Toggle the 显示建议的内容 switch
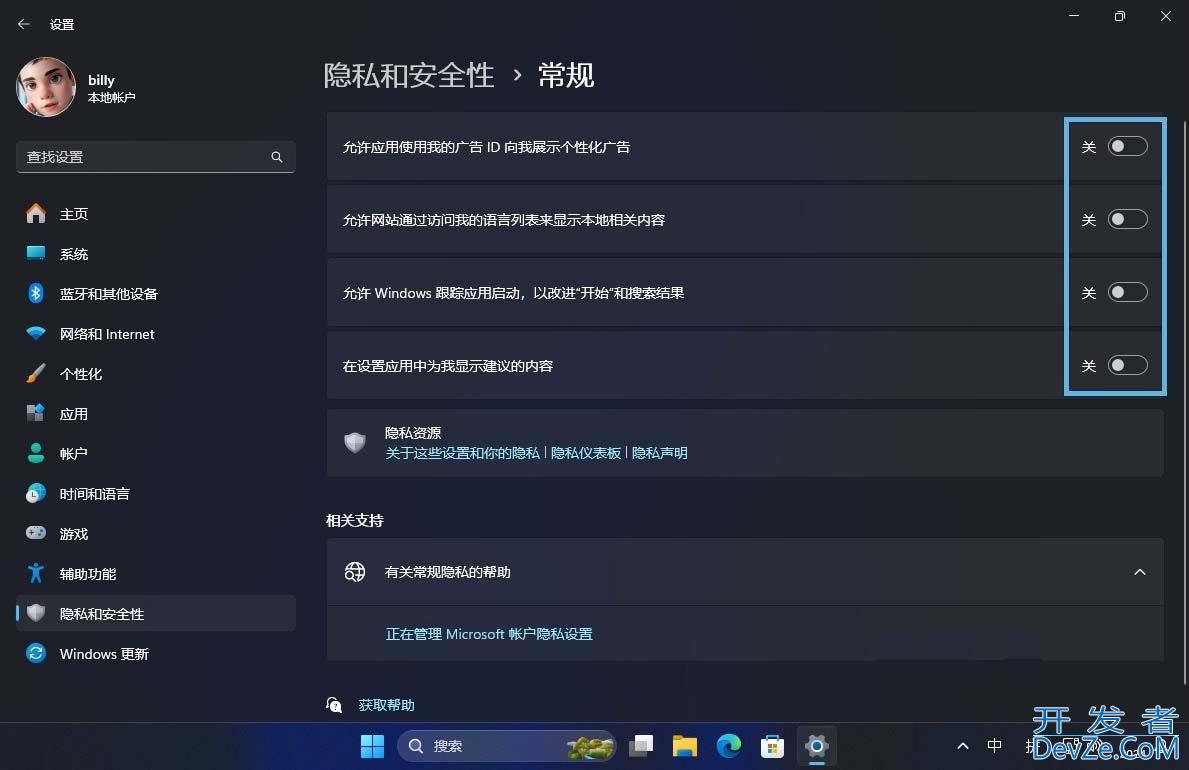1189x770 pixels. pos(1127,365)
